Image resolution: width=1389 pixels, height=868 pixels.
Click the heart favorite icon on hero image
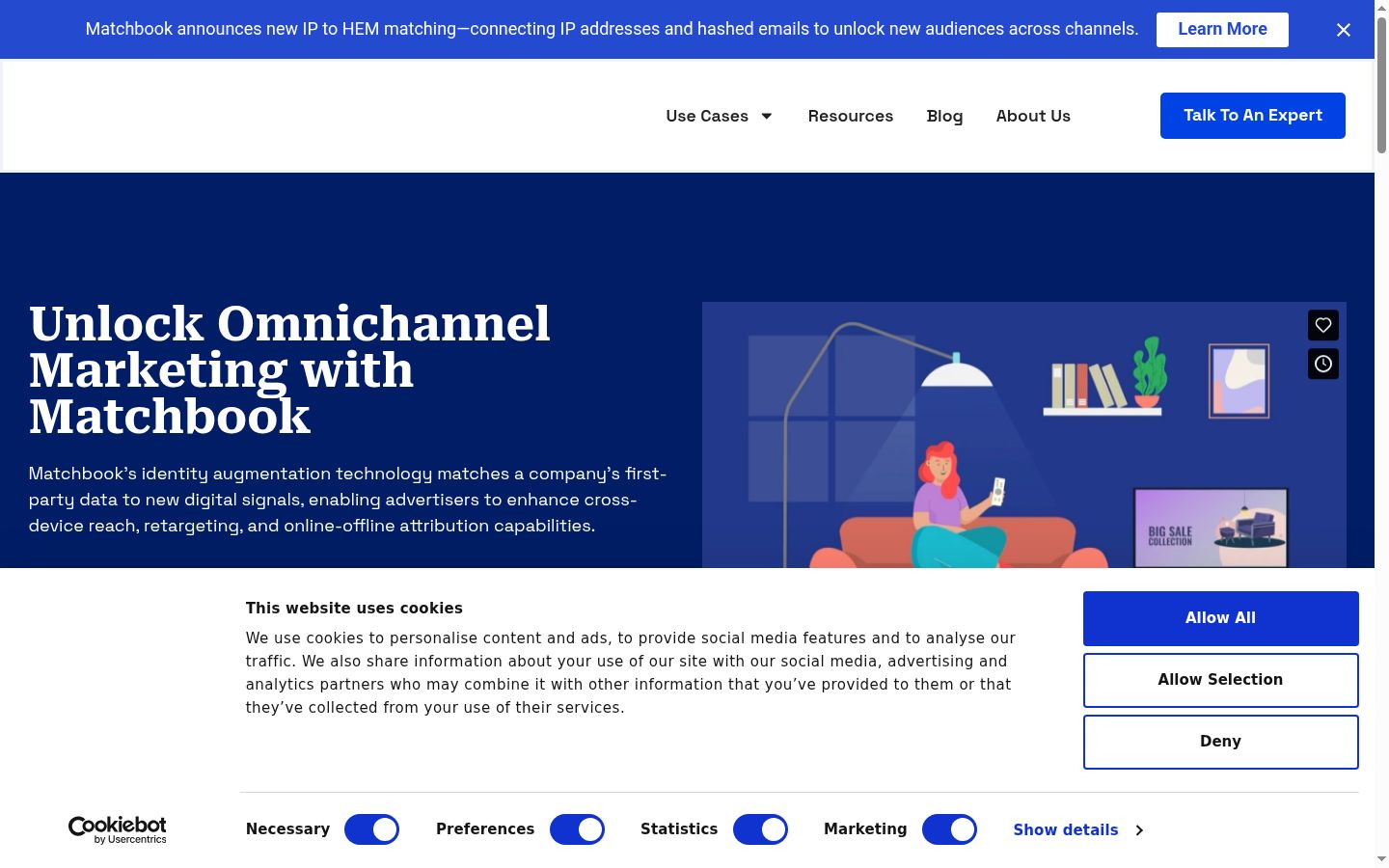pos(1323,325)
